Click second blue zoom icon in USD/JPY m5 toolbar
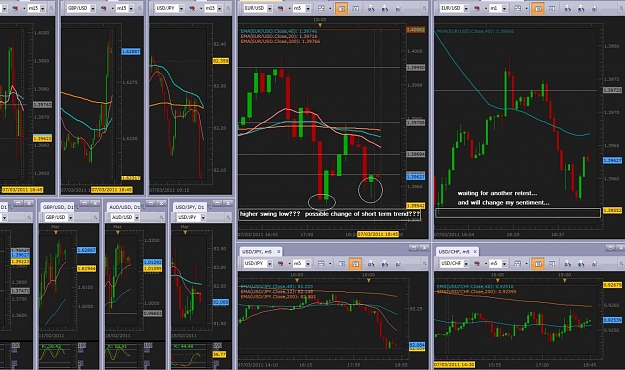 coord(385,264)
